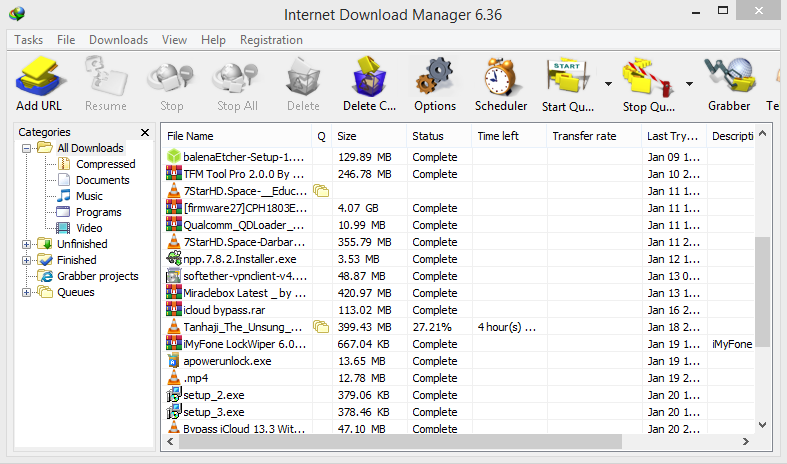Sort by Last Try column header
Viewport: 787px width, 464px height.
pyautogui.click(x=672, y=136)
